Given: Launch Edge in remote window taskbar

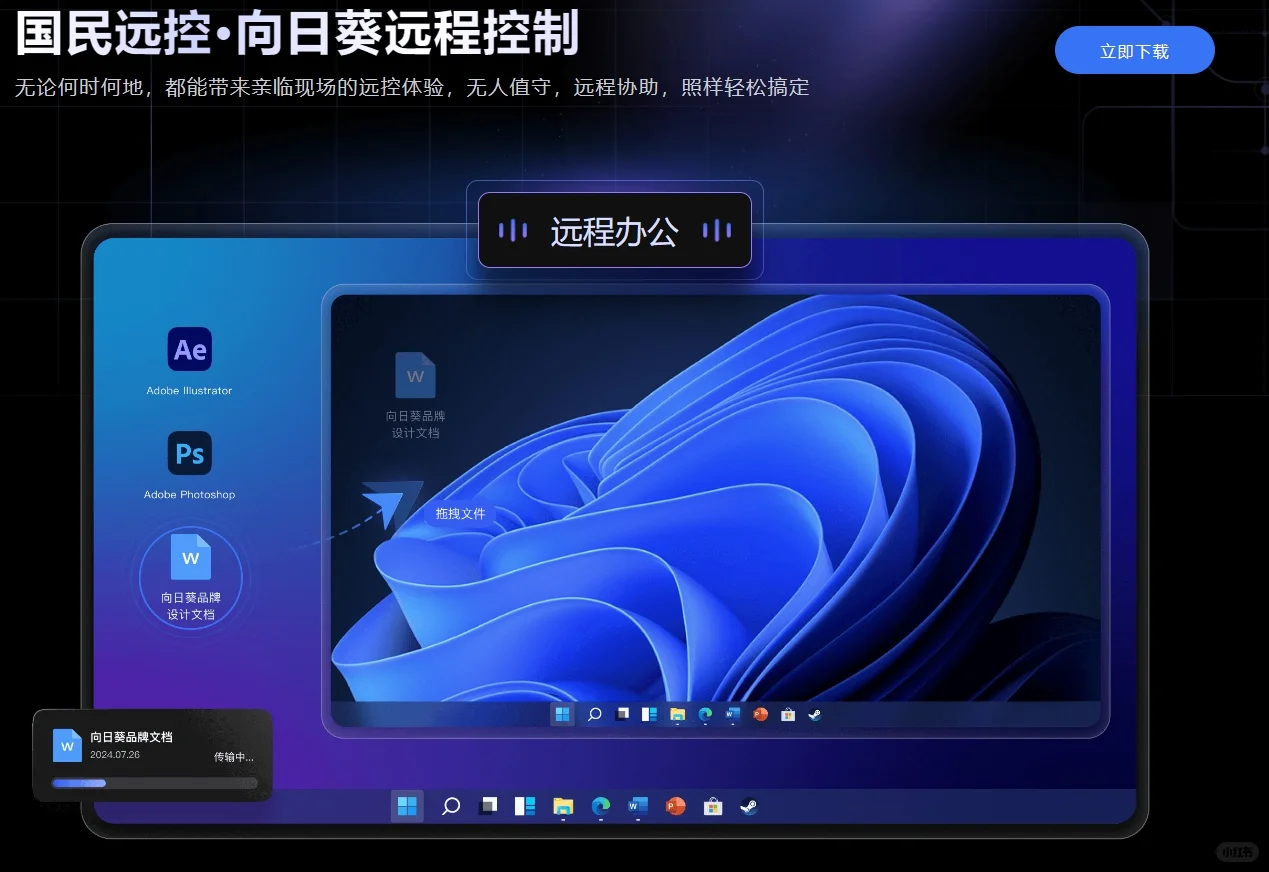Looking at the screenshot, I should click(x=705, y=714).
